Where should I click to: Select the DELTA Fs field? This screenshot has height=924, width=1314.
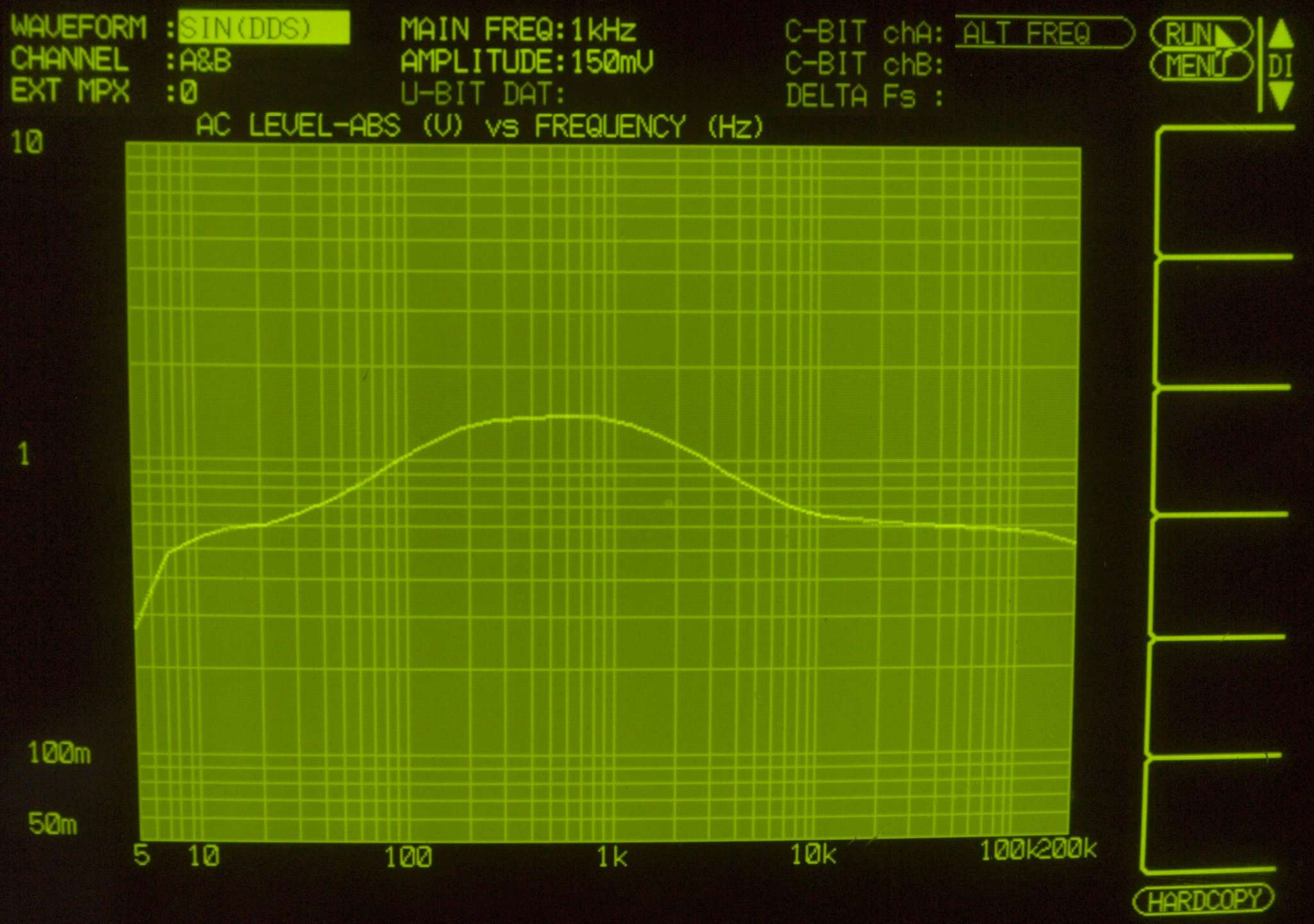864,97
